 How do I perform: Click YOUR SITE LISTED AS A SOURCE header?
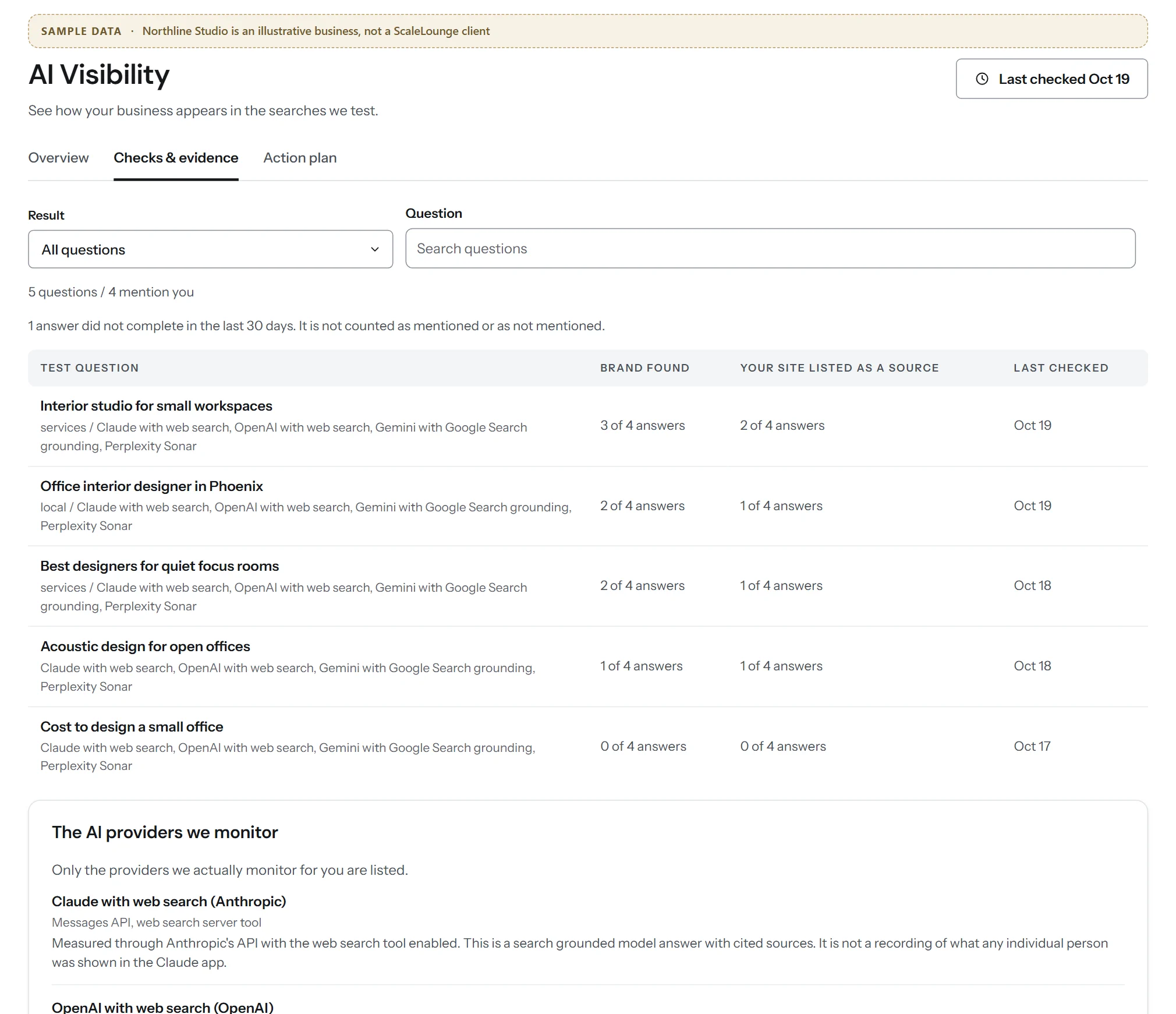[x=840, y=368]
